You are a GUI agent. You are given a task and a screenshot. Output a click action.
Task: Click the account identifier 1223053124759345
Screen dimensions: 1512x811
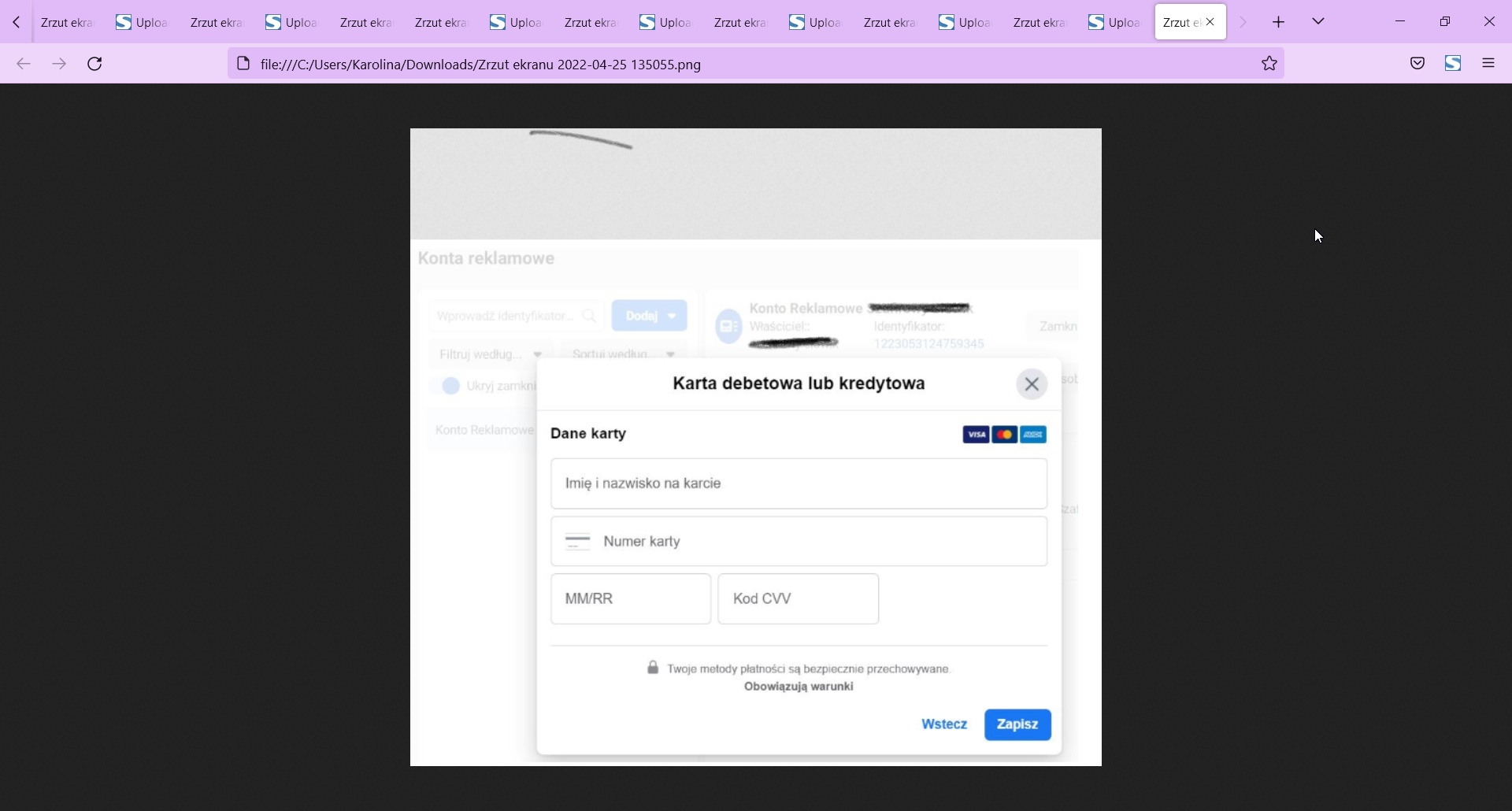[x=928, y=344]
